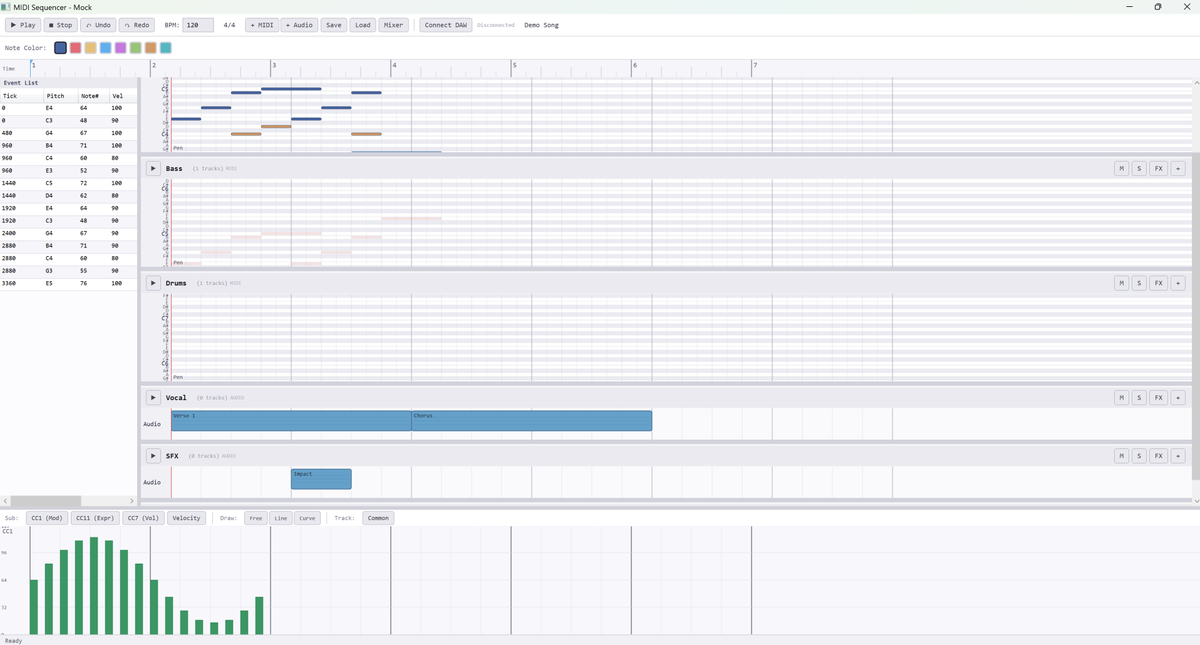1200x645 pixels.
Task: Pick the red note color
Action: [x=75, y=48]
